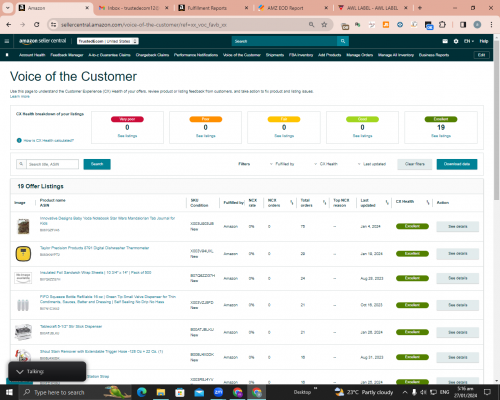Open the CX Health filter dropdown
Screen dimensions: 500x400
tap(326, 164)
